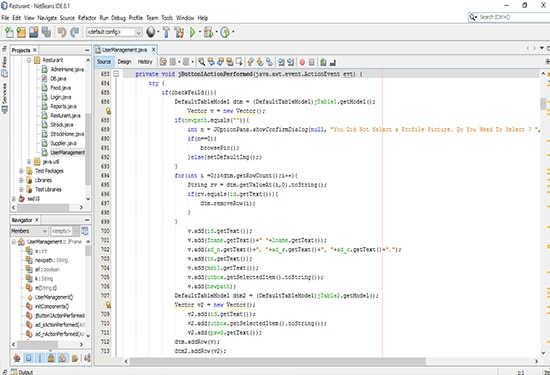The width and height of the screenshot is (550, 375).
Task: Expand the java.util package node
Action: (29, 162)
